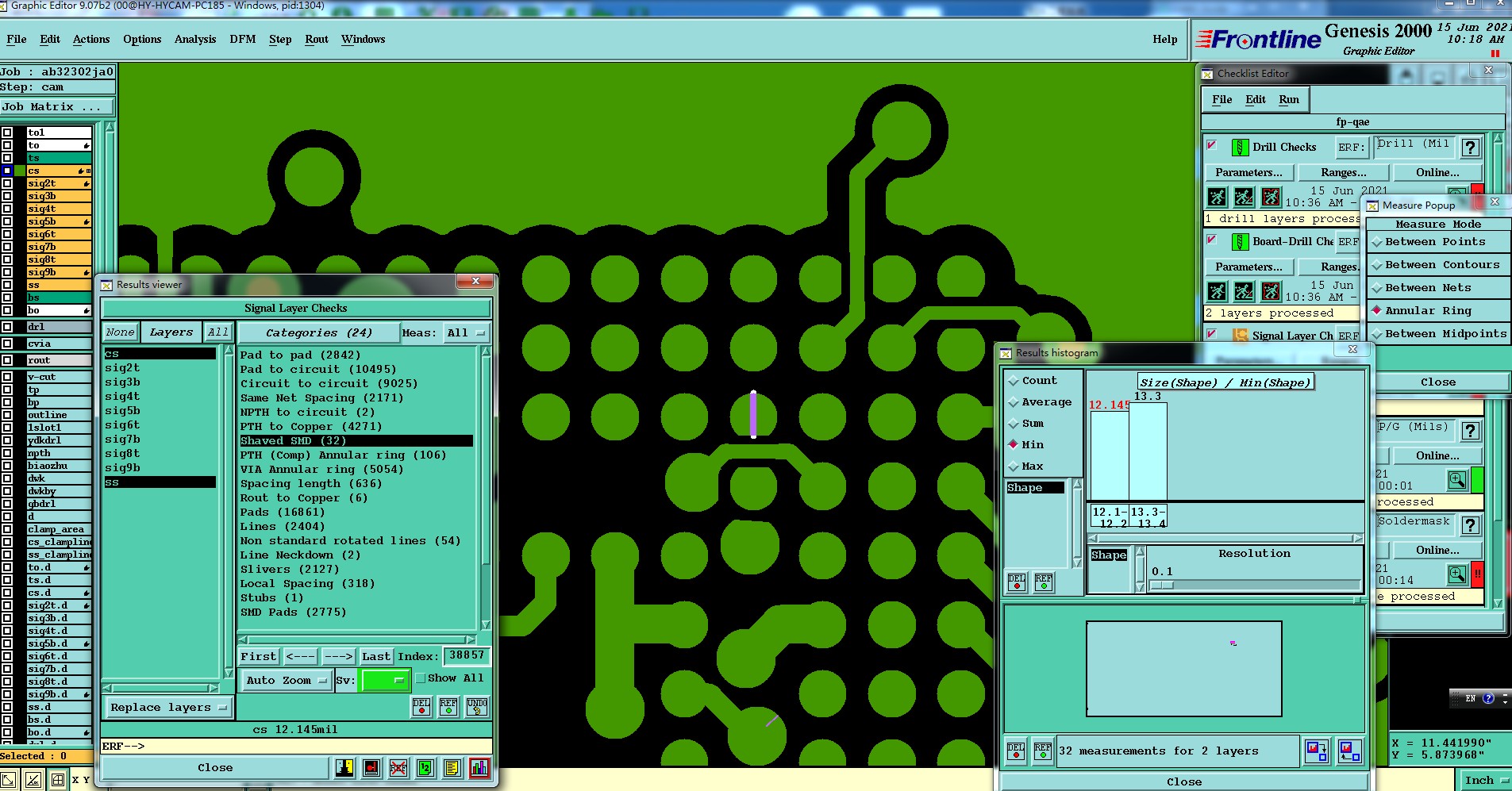Select Between Points measure mode
Image resolution: width=1512 pixels, height=791 pixels.
coord(1437,242)
